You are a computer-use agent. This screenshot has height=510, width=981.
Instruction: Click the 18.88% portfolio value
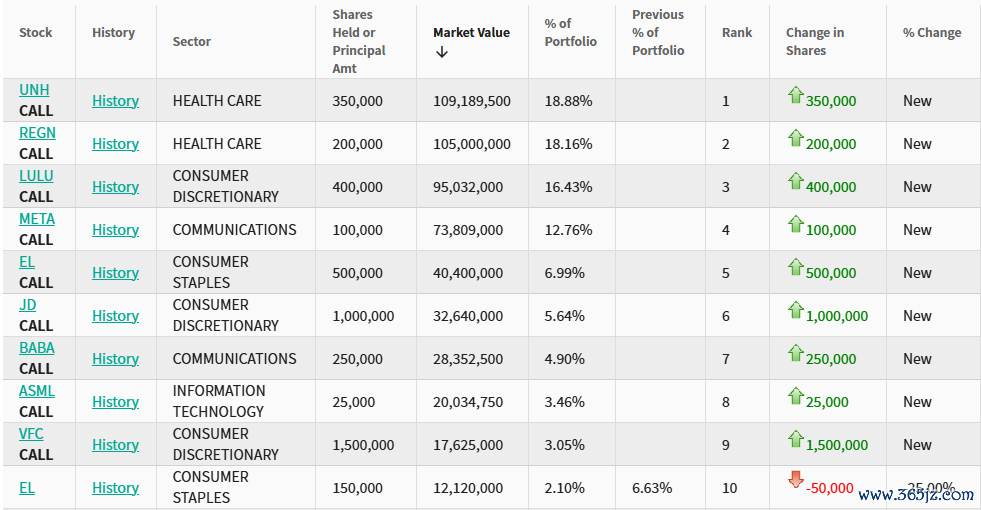pos(568,101)
